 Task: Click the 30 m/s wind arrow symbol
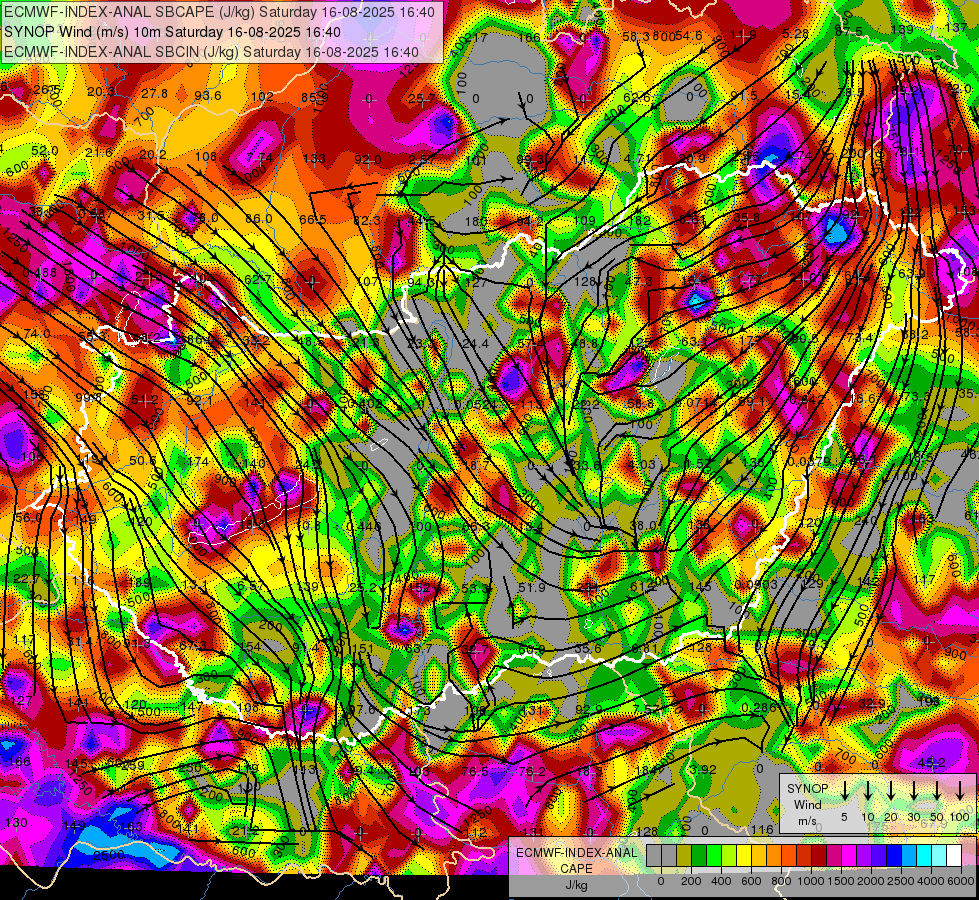point(913,791)
